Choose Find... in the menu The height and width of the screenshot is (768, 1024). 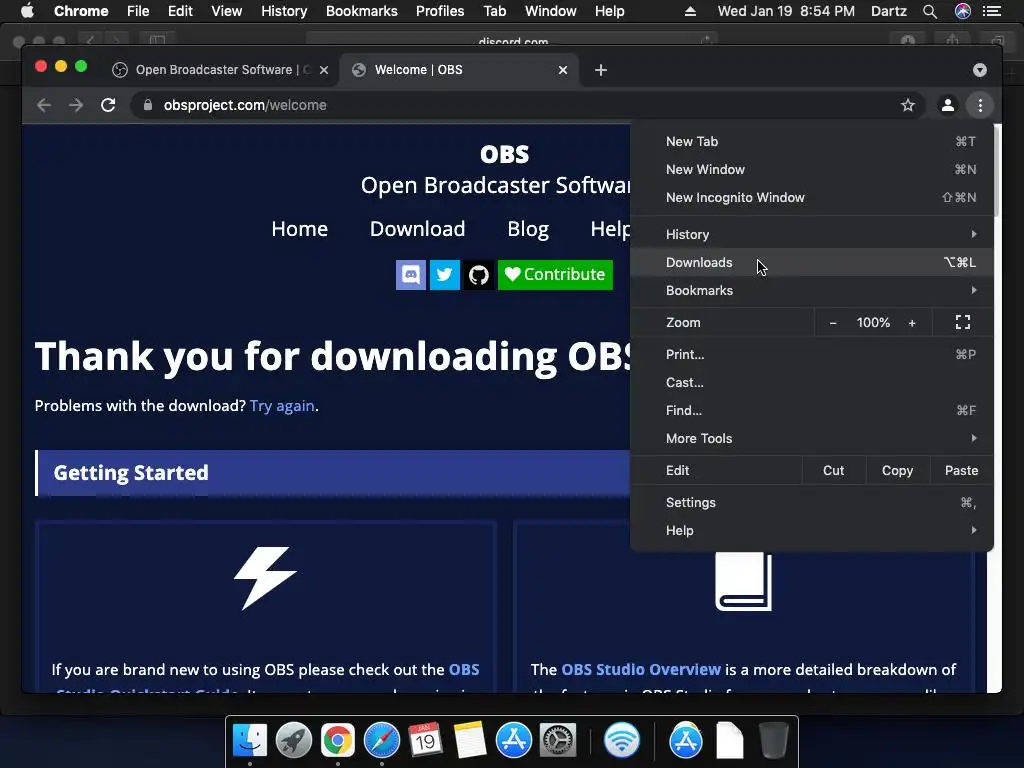tap(812, 410)
